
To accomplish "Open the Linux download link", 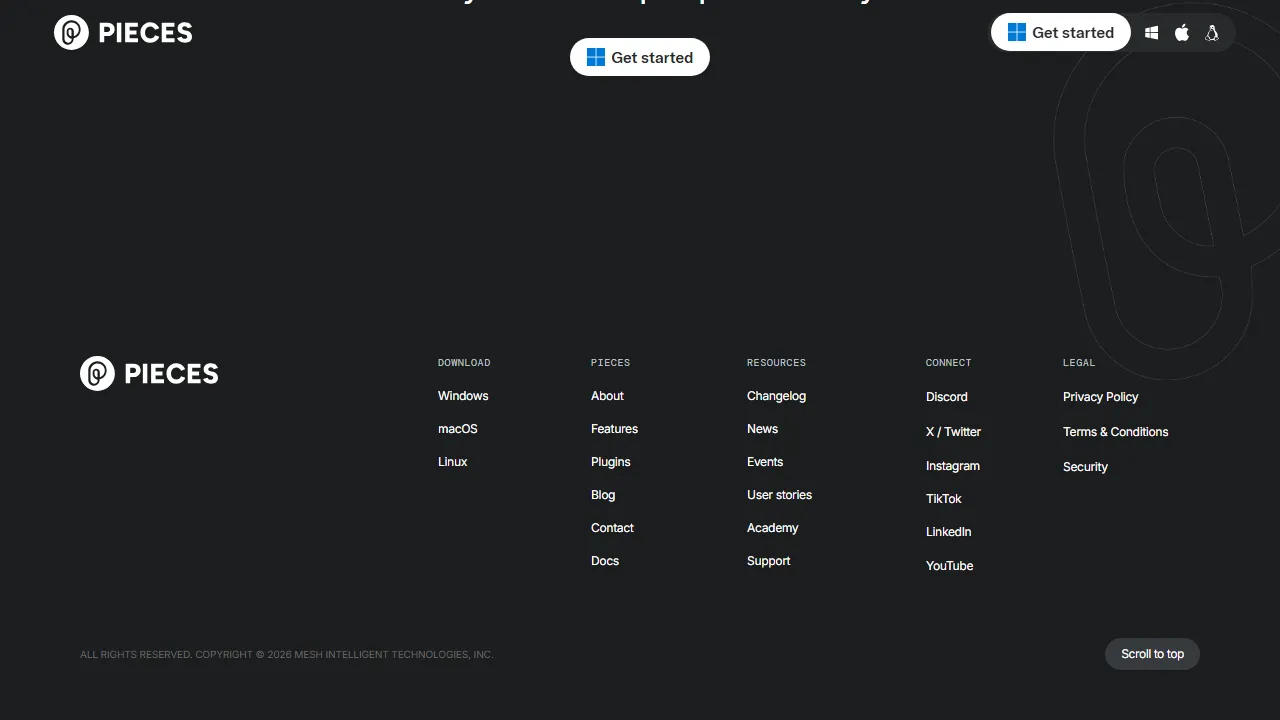I will pos(452,462).
